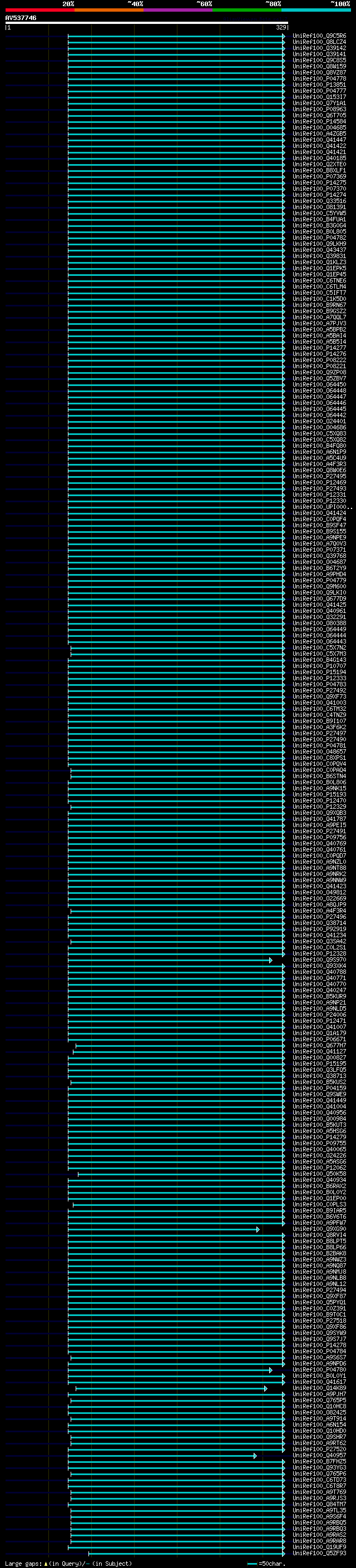
Task: Select hit UniRef100_Q00827
Action: point(319,1057)
